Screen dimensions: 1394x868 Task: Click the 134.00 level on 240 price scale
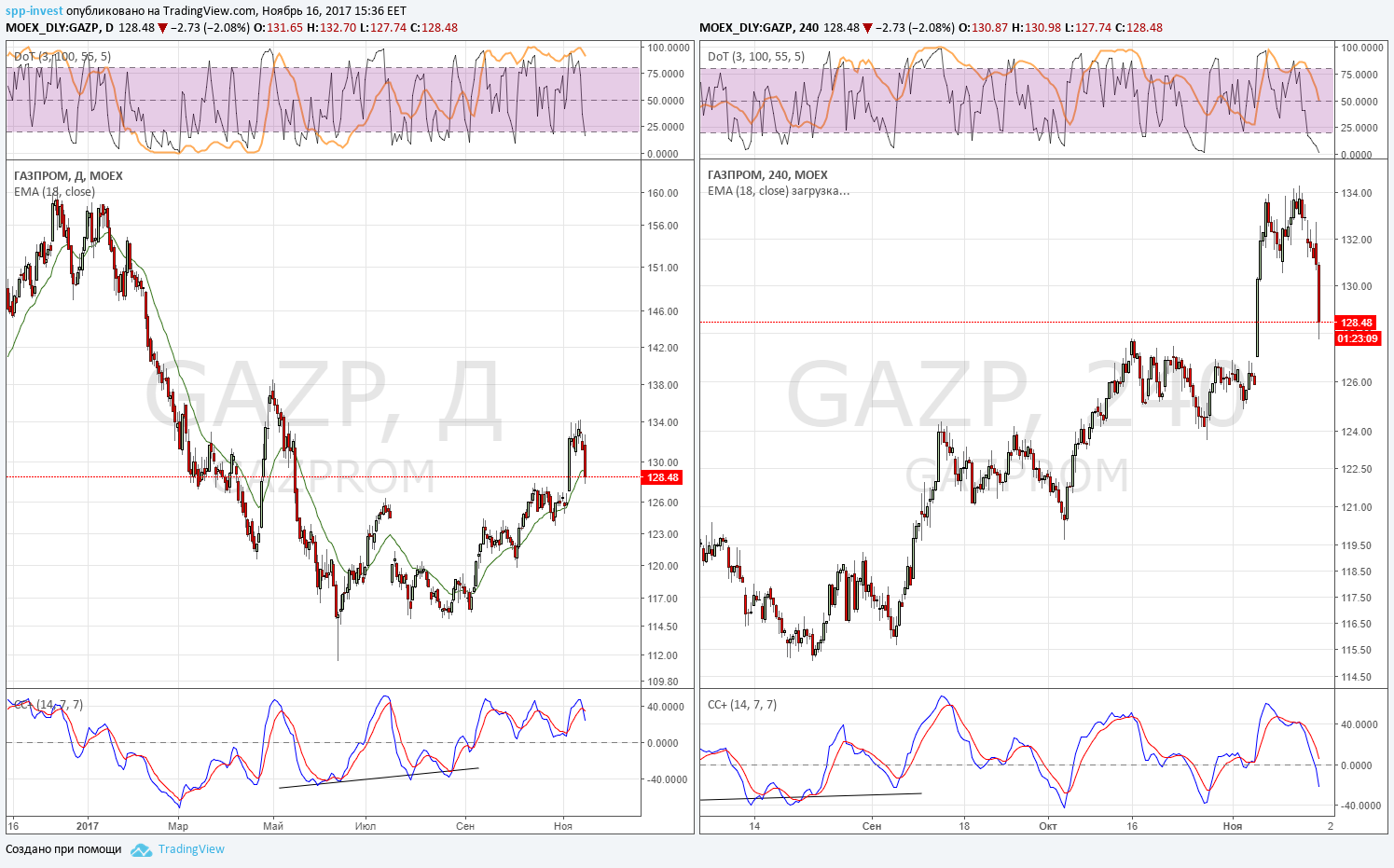1357,193
